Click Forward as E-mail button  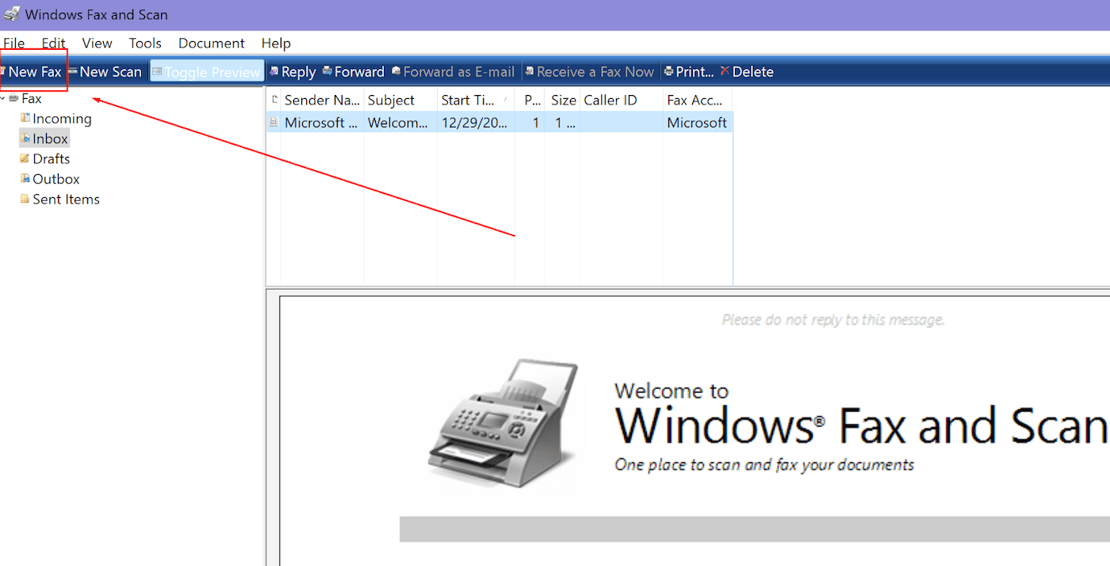455,72
